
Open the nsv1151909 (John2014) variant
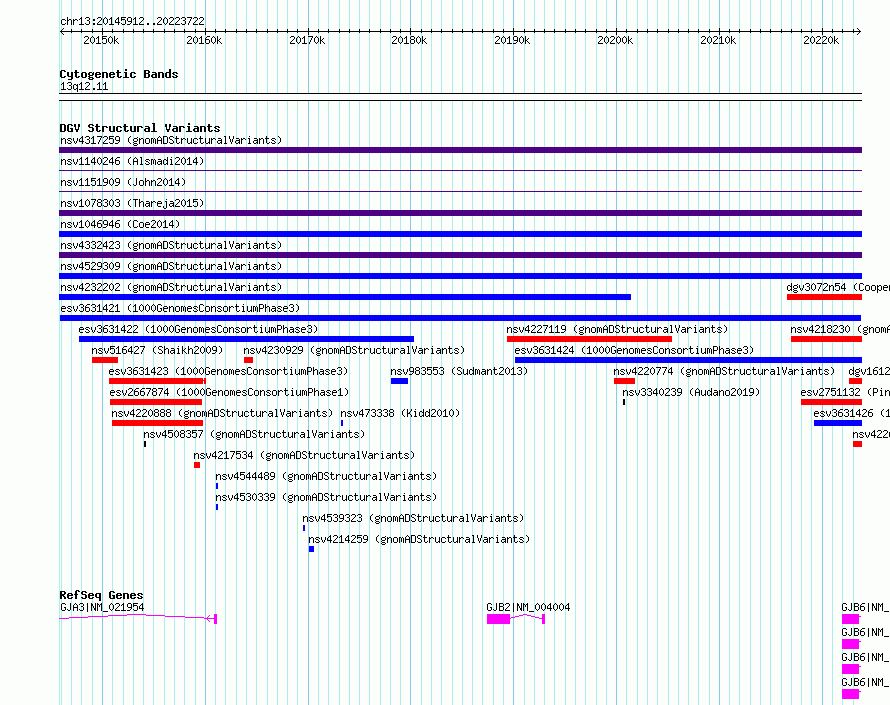pos(123,182)
